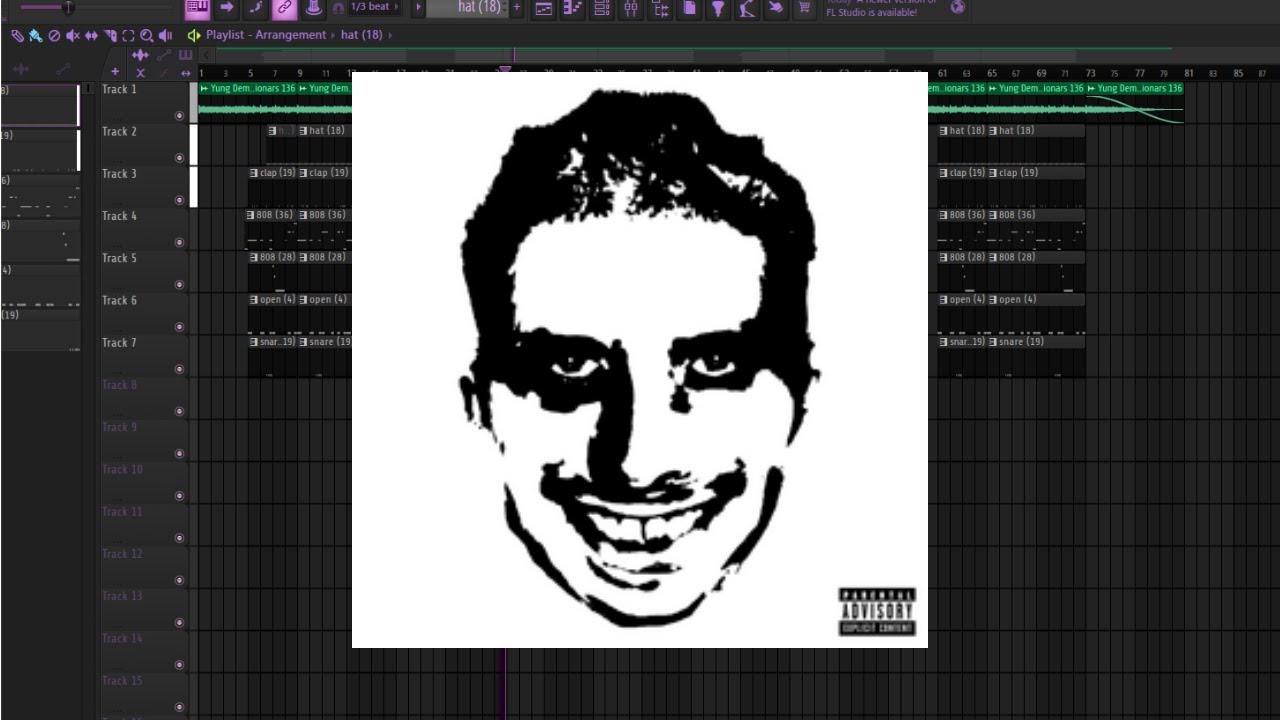The image size is (1280, 720).
Task: Click the globe online news icon
Action: [958, 7]
